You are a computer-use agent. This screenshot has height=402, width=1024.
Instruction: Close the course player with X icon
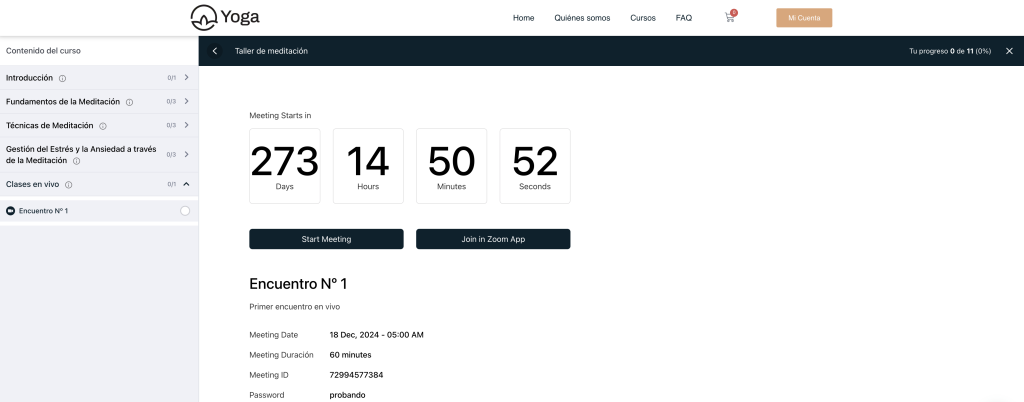1009,51
